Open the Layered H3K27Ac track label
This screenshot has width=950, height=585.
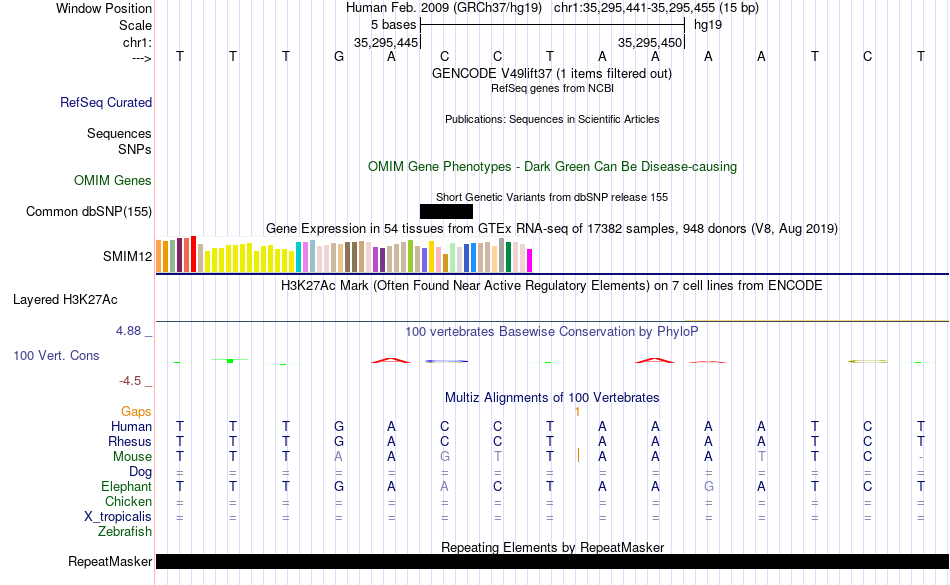[x=65, y=300]
